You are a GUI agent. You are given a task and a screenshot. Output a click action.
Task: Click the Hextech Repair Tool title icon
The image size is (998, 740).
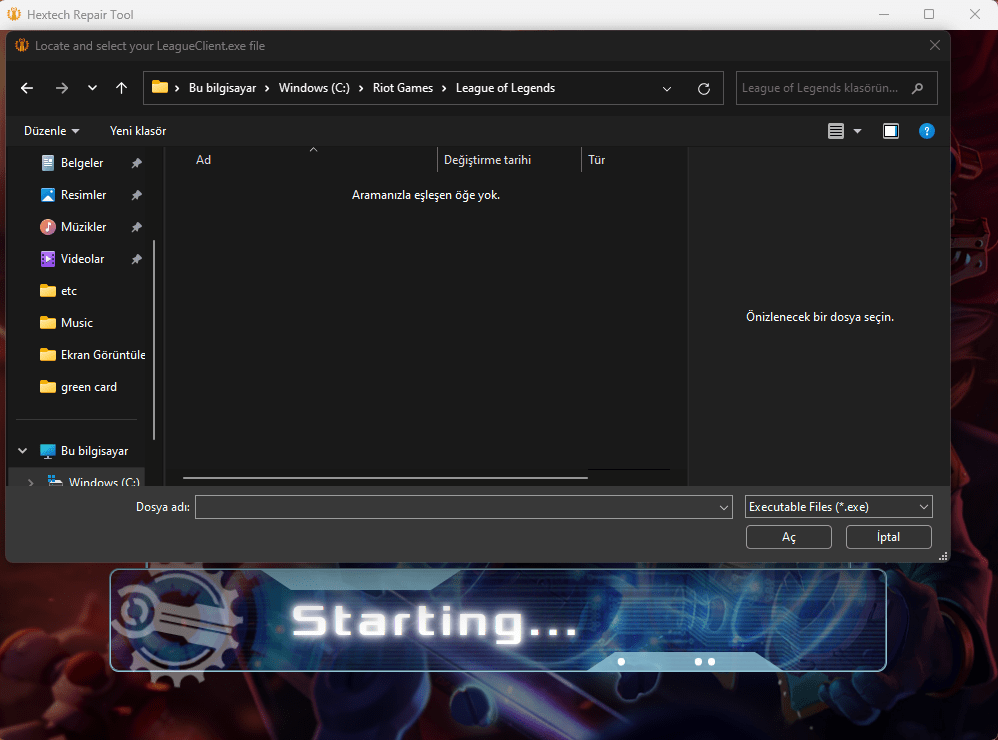coord(14,14)
